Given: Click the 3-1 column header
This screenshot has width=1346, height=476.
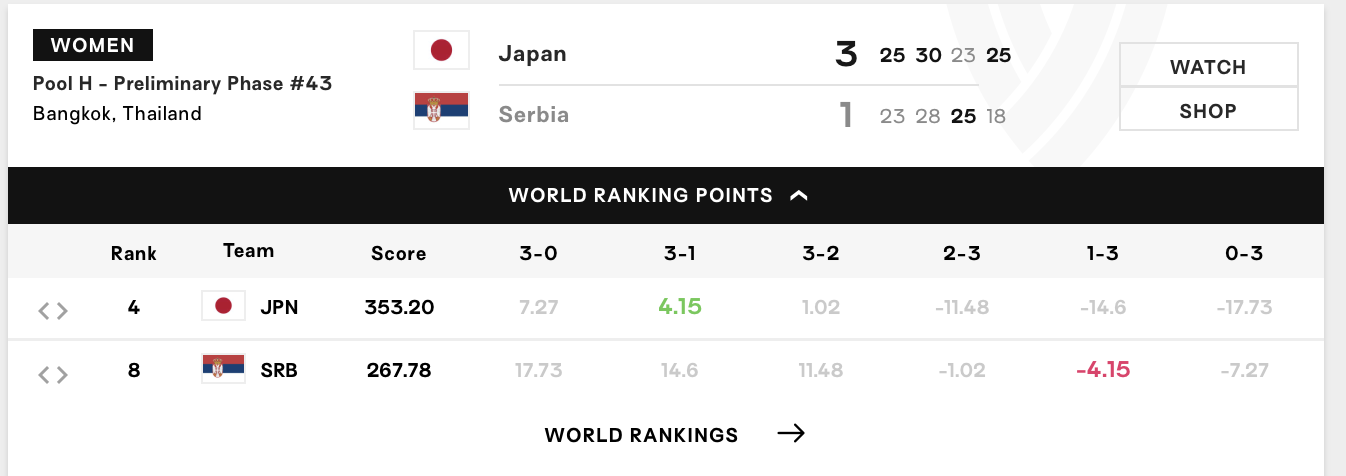Looking at the screenshot, I should [x=680, y=253].
